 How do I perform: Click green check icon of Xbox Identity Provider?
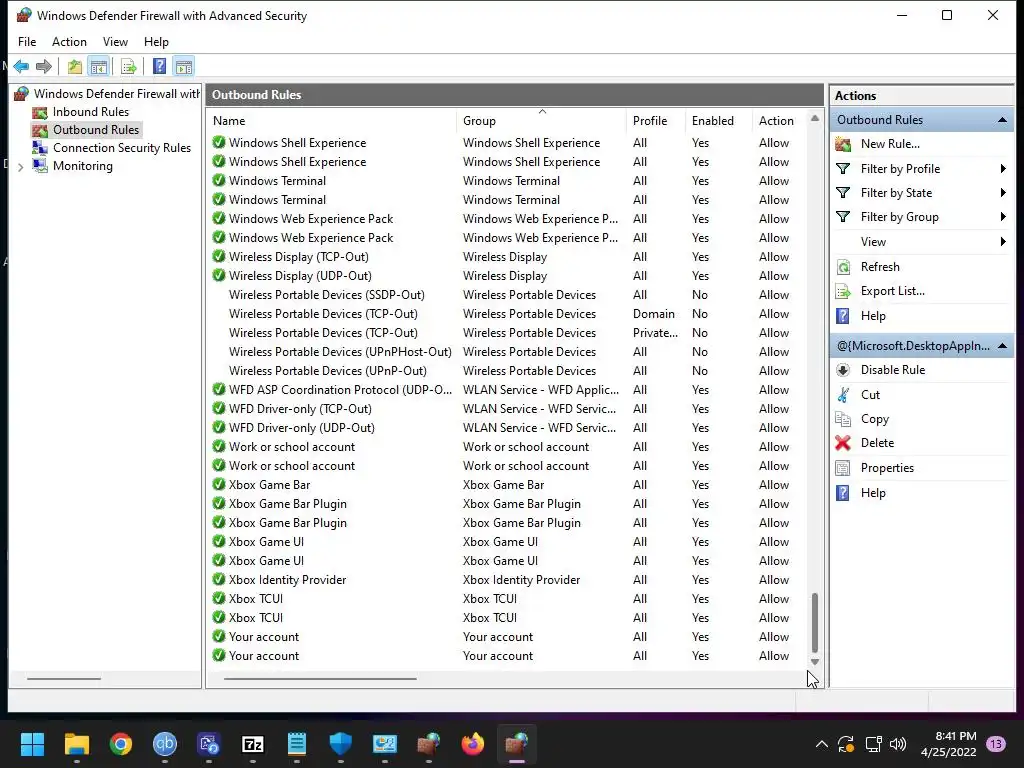tap(219, 579)
